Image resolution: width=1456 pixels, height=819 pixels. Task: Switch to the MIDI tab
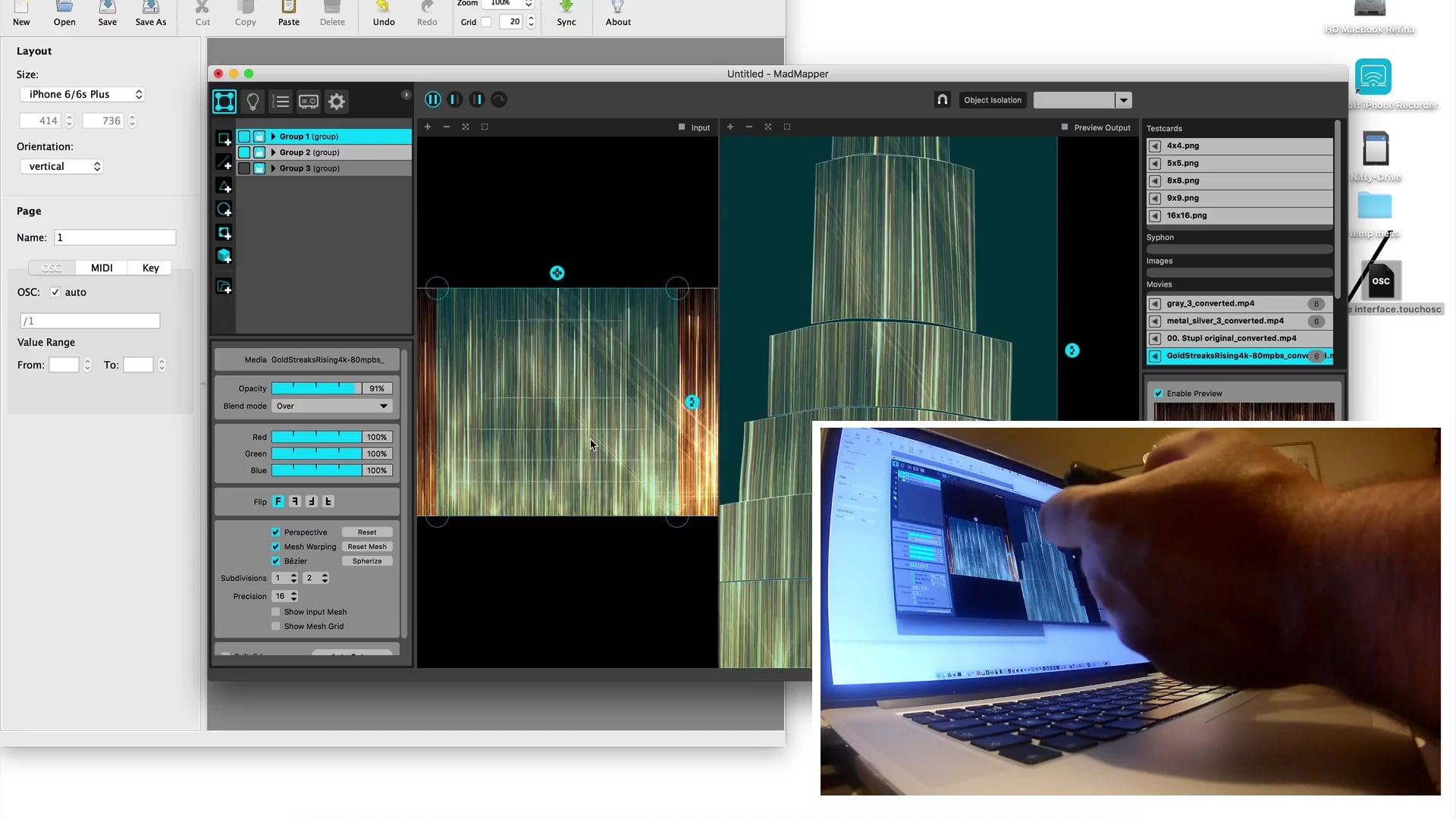click(x=101, y=268)
